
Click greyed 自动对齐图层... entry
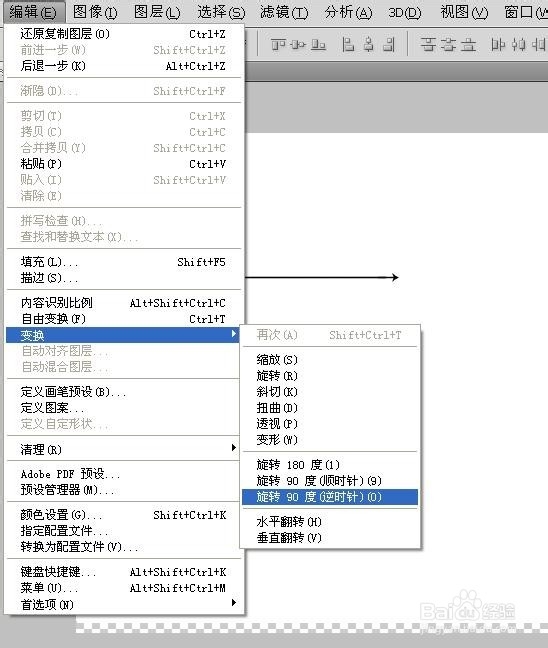[x=123, y=351]
